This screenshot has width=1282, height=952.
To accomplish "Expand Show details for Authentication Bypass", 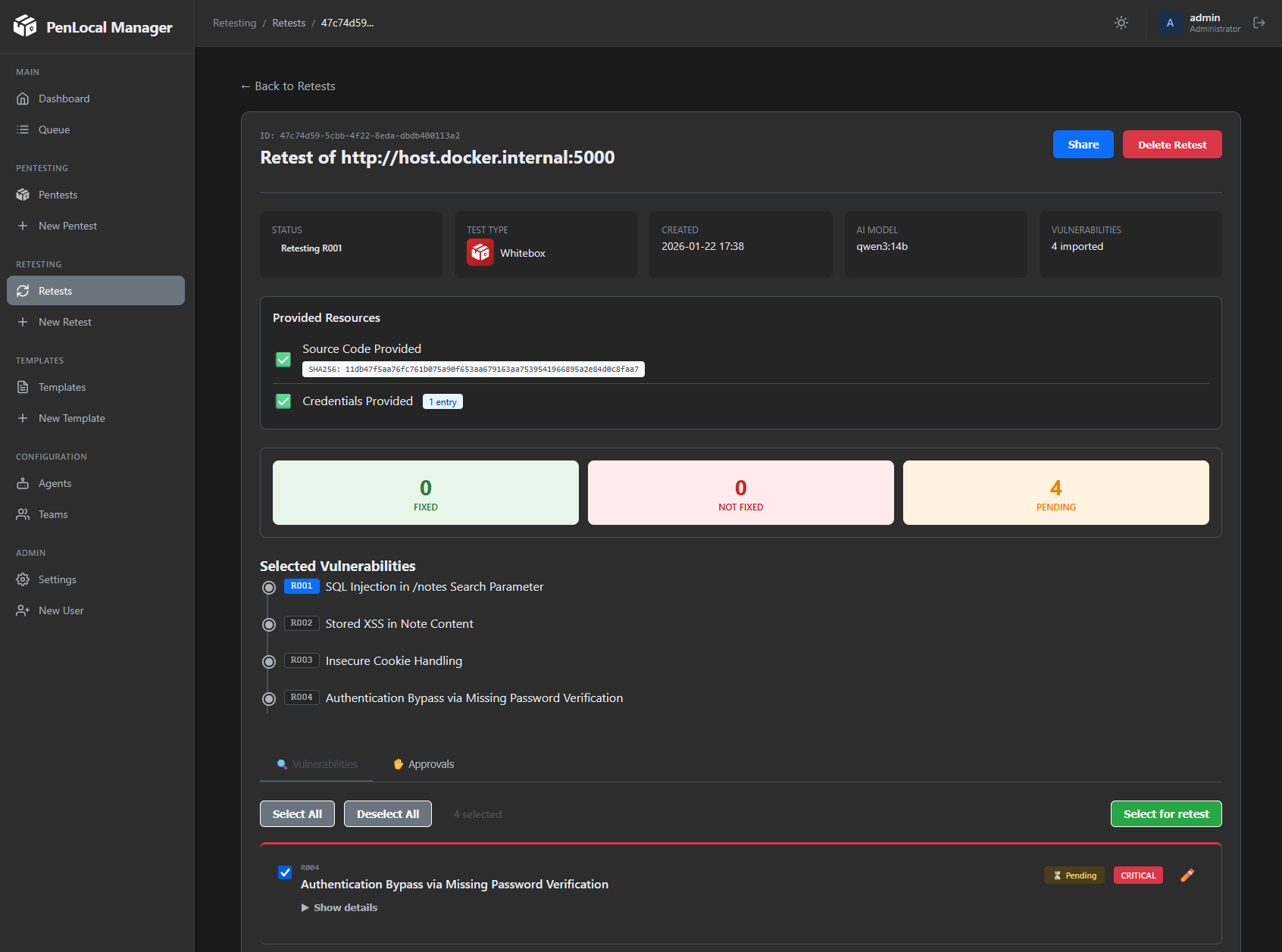I will pos(339,907).
